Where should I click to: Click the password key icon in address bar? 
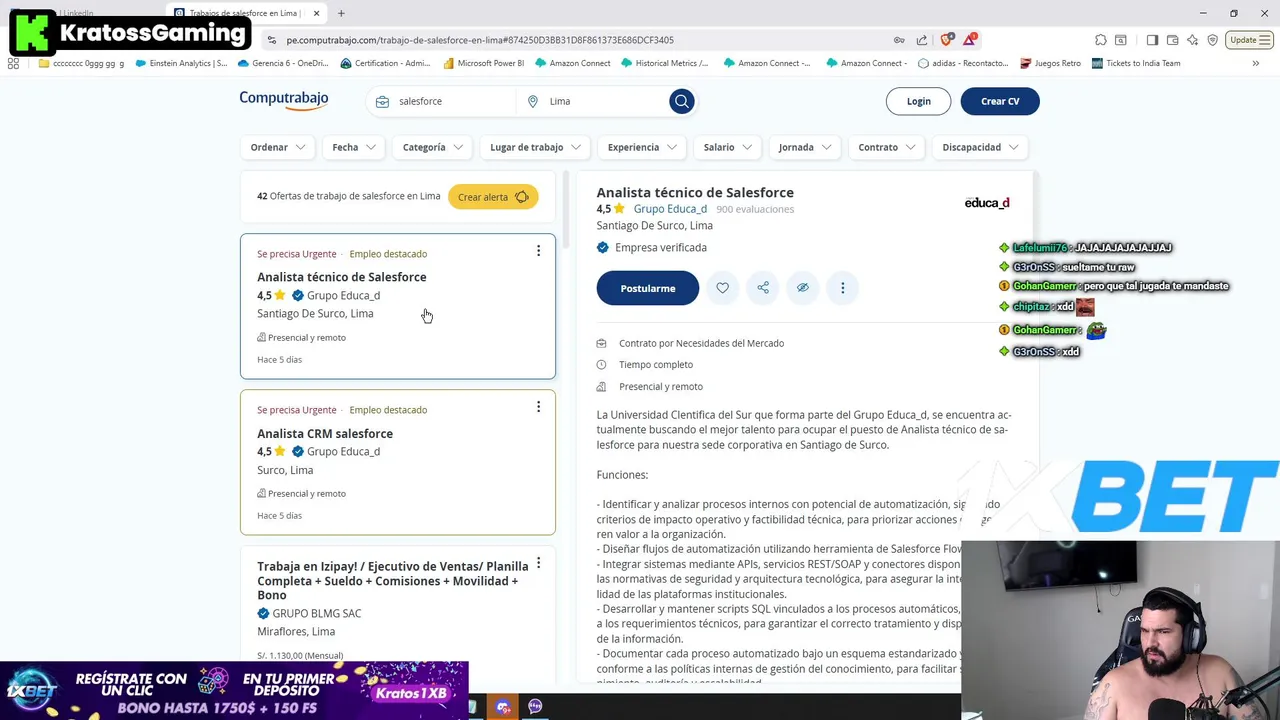[899, 40]
